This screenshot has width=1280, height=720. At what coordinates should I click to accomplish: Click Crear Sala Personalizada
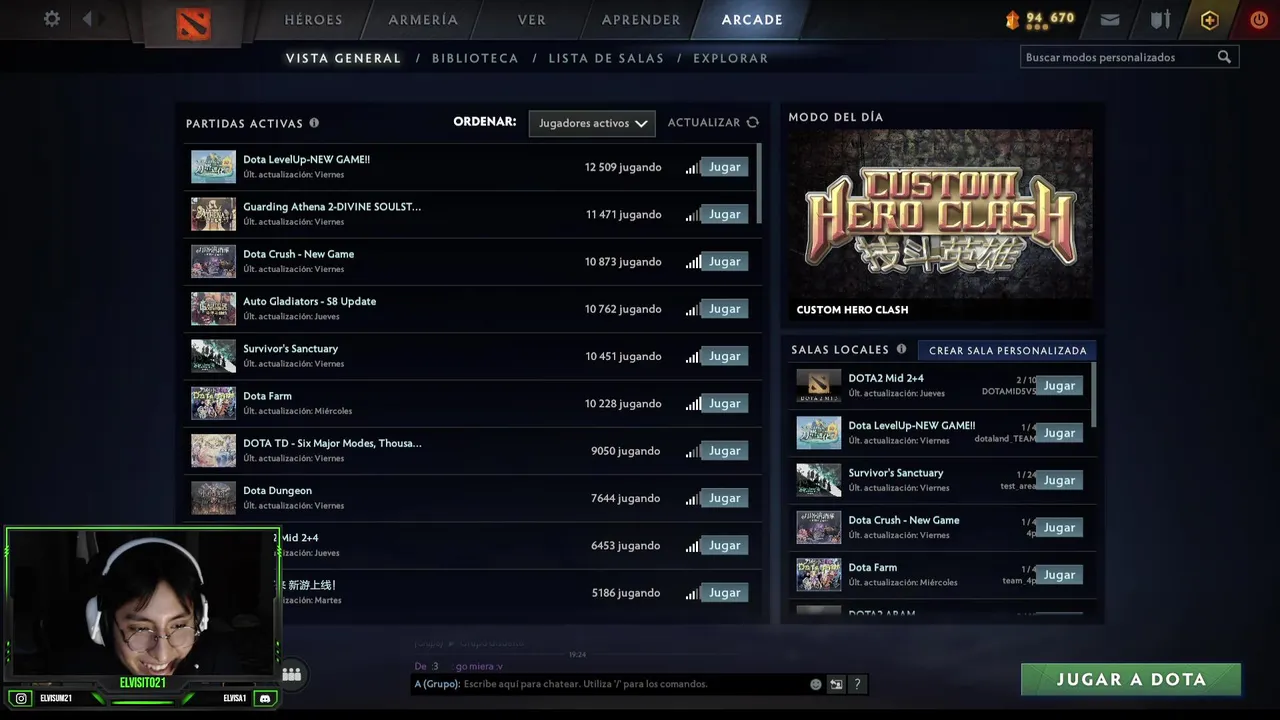pos(1007,350)
